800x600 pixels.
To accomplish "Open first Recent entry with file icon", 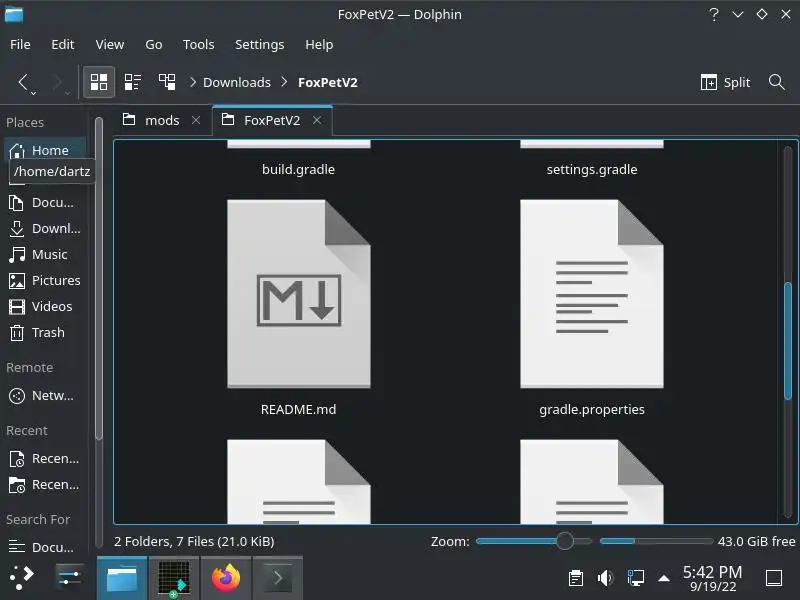I will 45,459.
